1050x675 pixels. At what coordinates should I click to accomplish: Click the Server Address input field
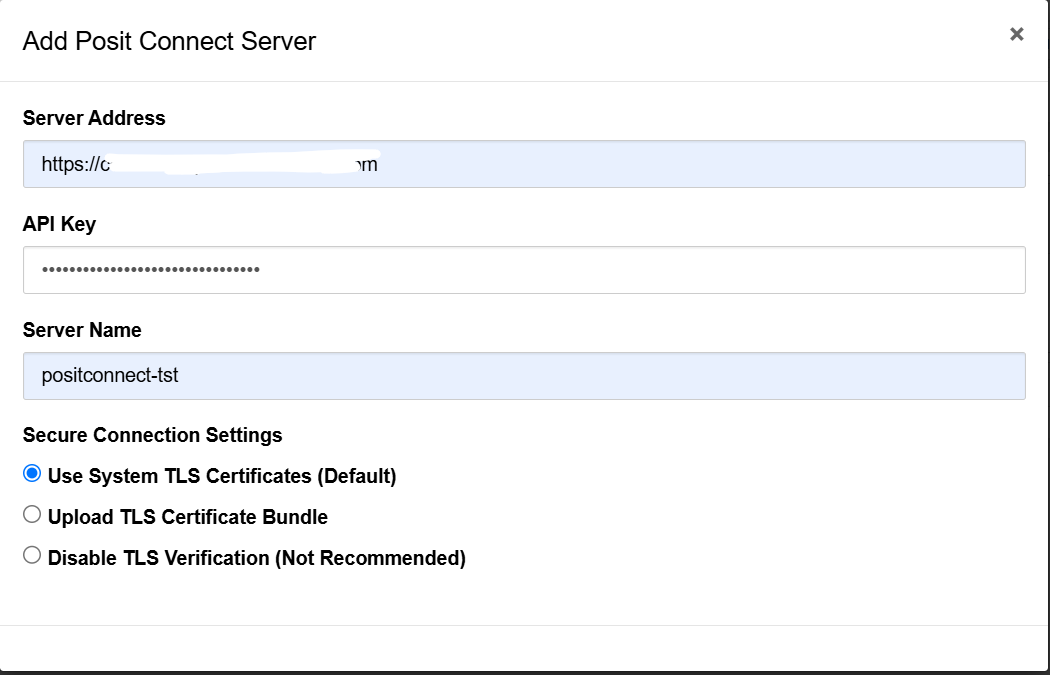(x=524, y=164)
